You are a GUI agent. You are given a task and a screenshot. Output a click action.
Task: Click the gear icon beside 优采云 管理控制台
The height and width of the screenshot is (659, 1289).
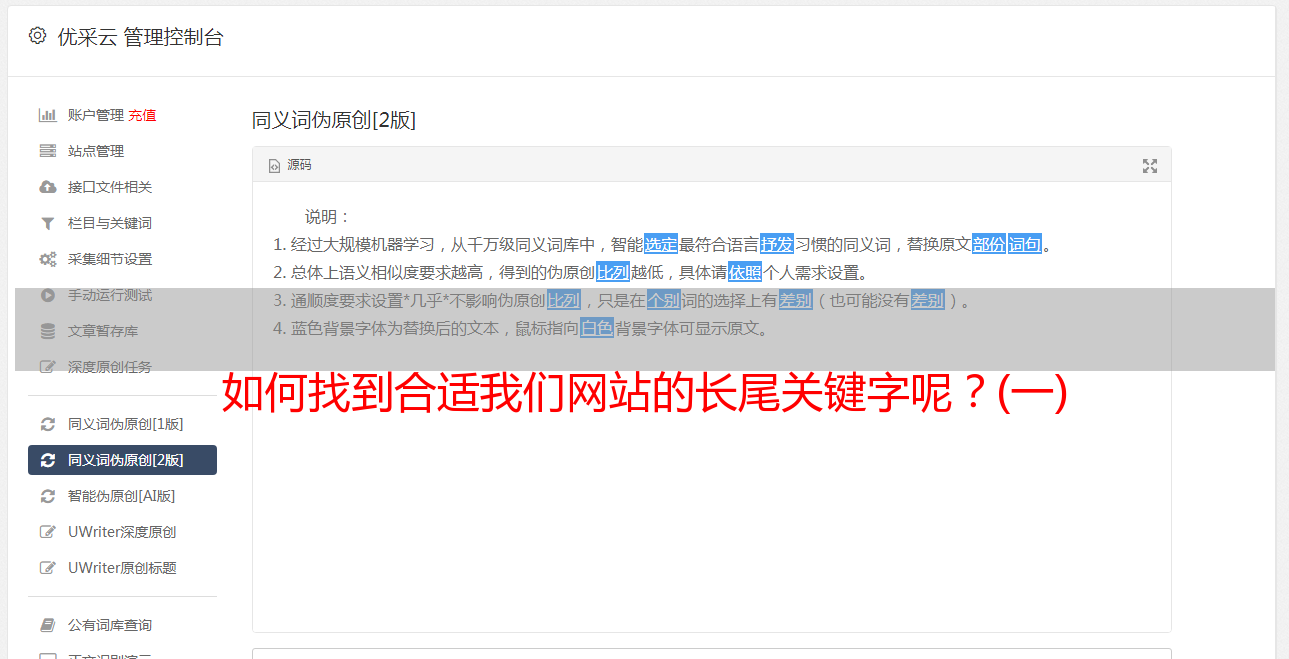(x=37, y=36)
